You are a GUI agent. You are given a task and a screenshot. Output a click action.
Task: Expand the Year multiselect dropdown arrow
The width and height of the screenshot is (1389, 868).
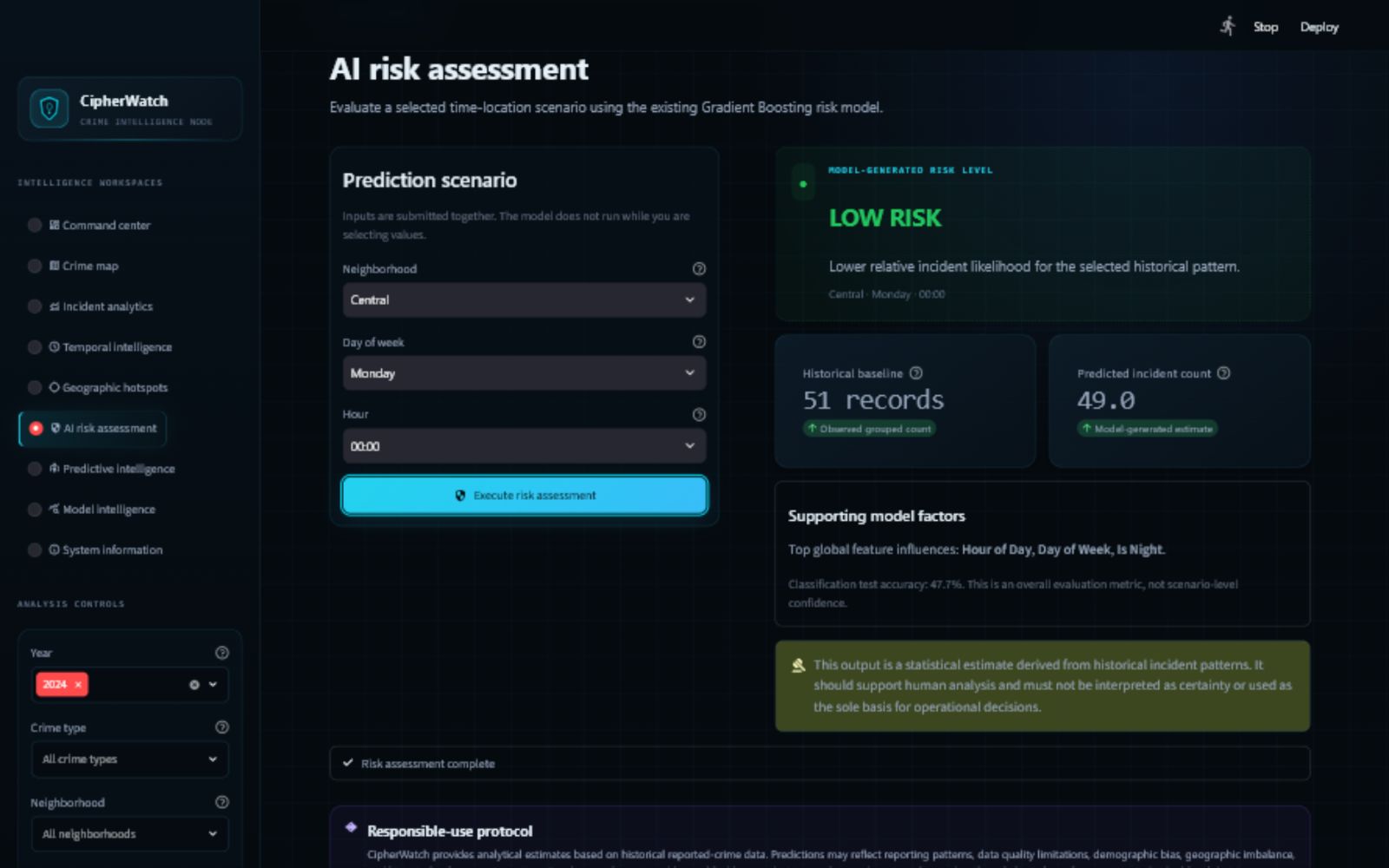213,684
